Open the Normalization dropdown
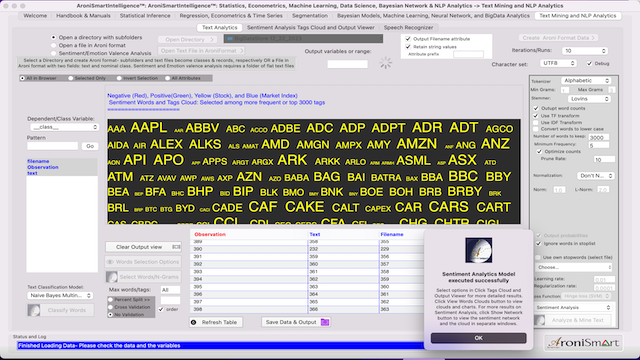 (x=596, y=176)
